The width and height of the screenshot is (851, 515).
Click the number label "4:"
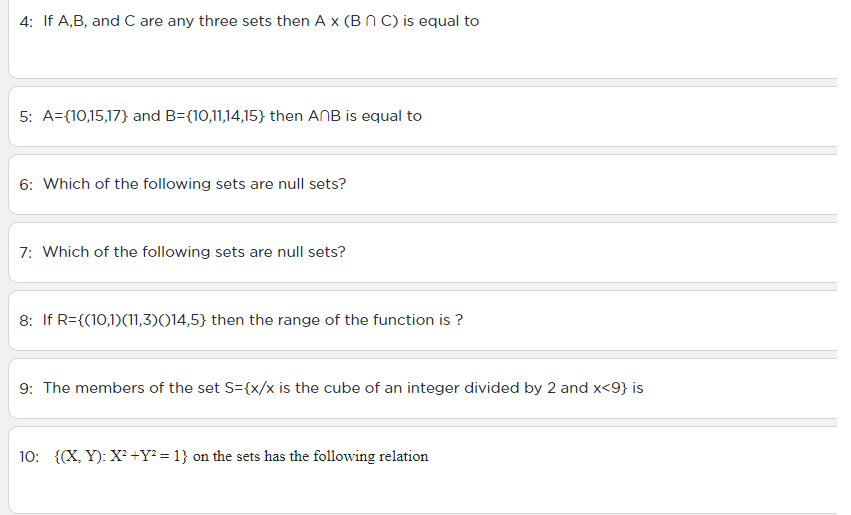click(x=26, y=22)
